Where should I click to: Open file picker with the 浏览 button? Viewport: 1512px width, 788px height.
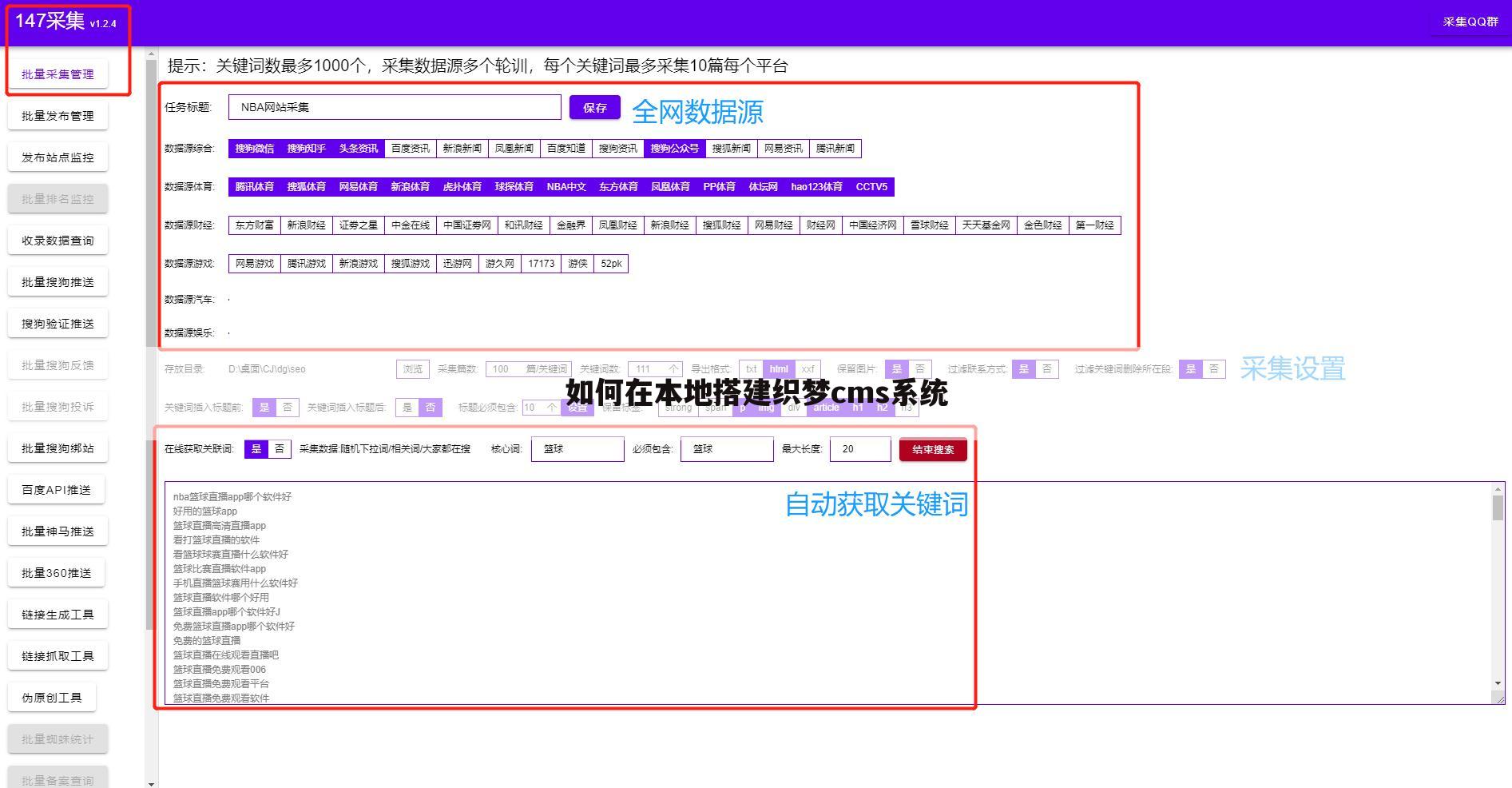pos(413,368)
